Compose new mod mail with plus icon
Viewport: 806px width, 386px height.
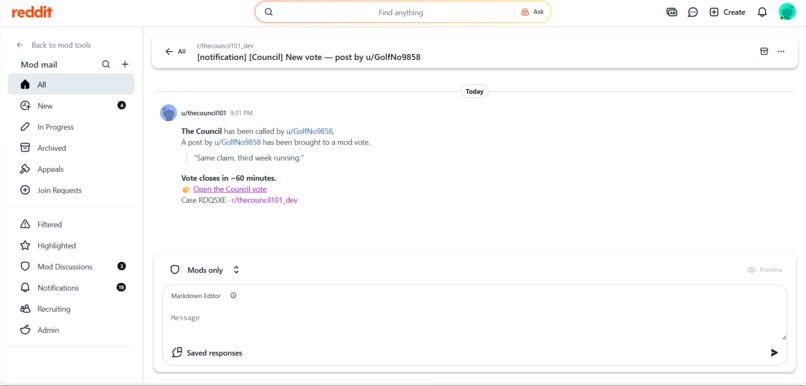(x=125, y=64)
